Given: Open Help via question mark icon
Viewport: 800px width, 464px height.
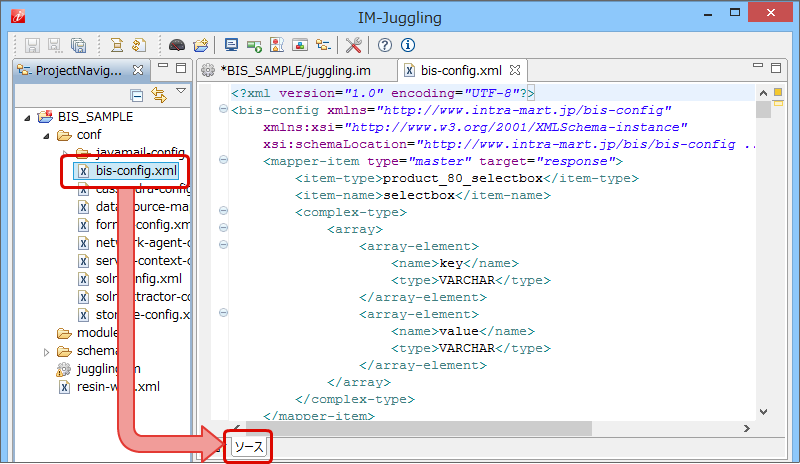Looking at the screenshot, I should (385, 45).
